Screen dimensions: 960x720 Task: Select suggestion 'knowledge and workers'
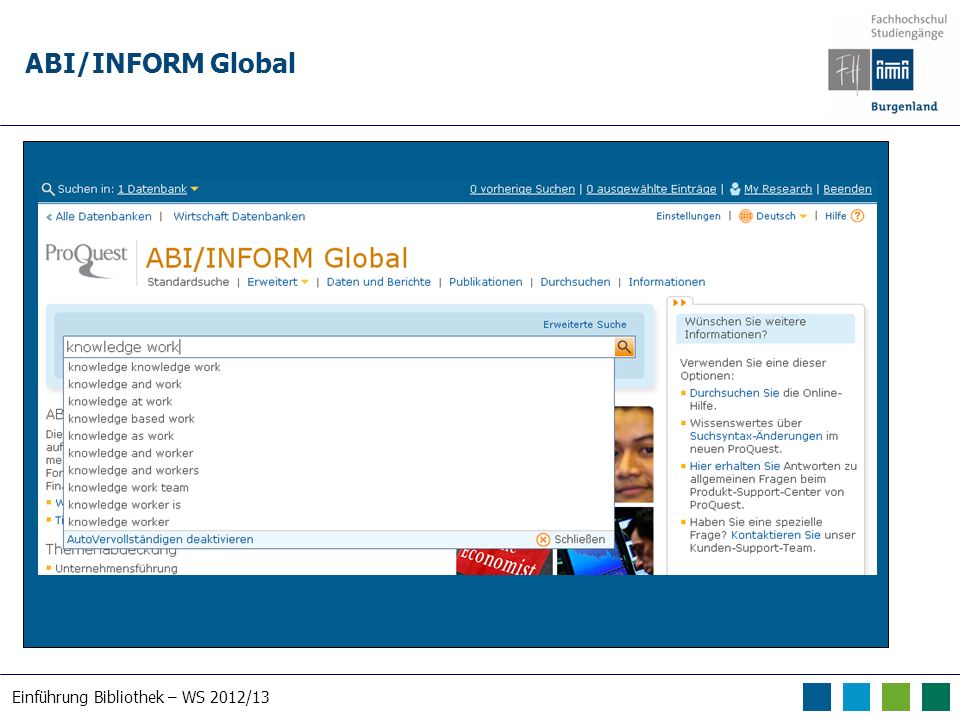click(339, 470)
